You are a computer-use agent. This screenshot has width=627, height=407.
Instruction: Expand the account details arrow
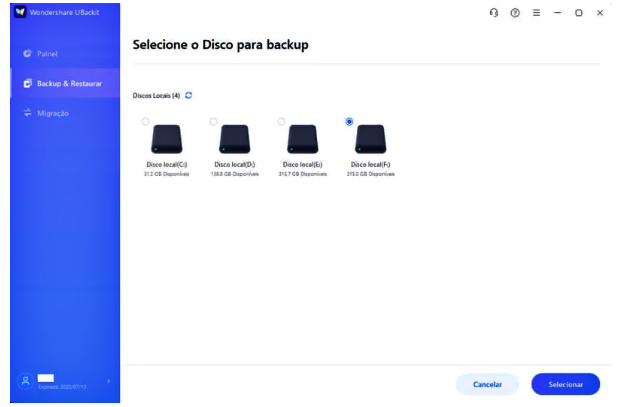pyautogui.click(x=108, y=382)
